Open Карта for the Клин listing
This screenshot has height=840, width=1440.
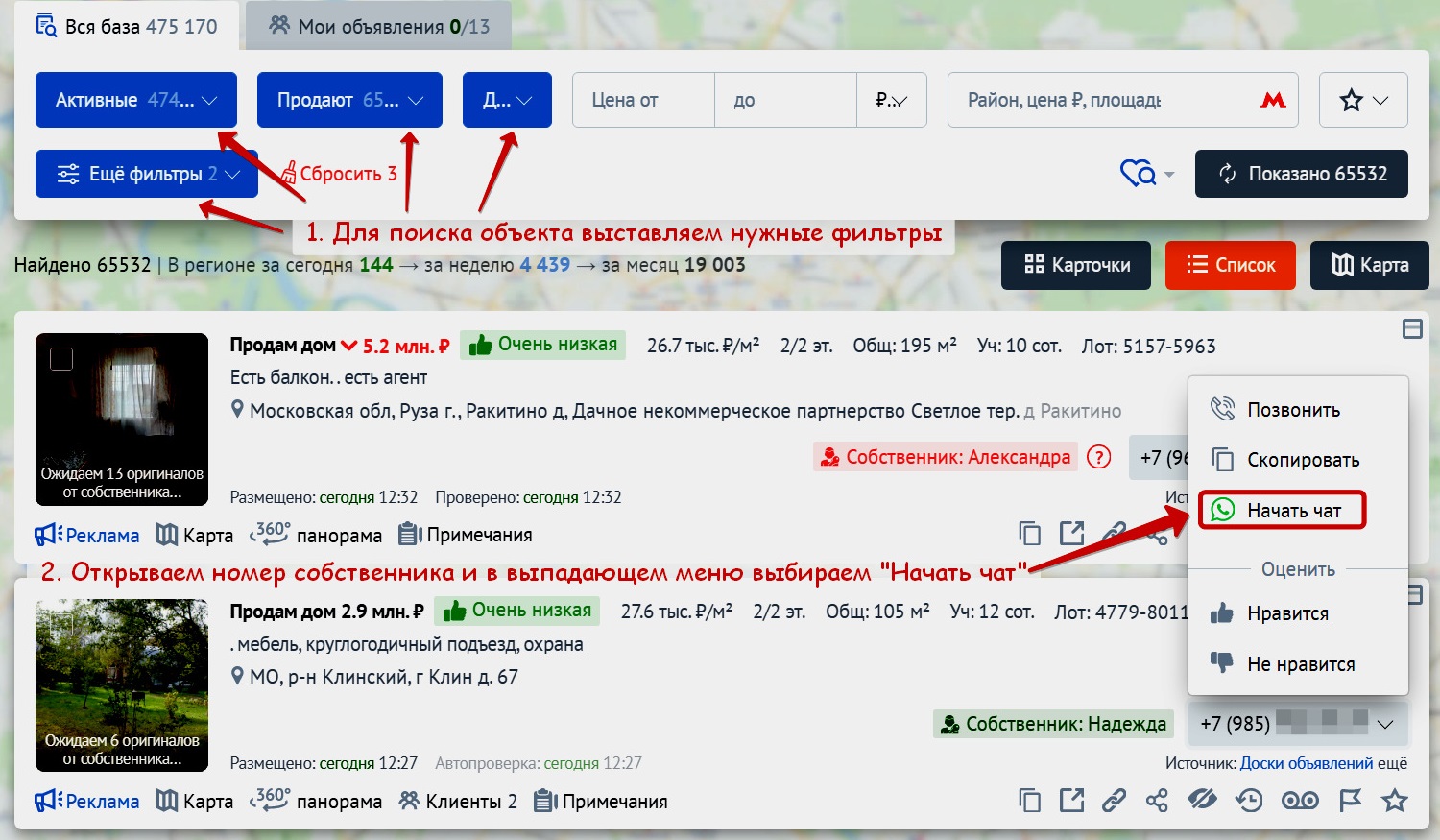click(195, 801)
